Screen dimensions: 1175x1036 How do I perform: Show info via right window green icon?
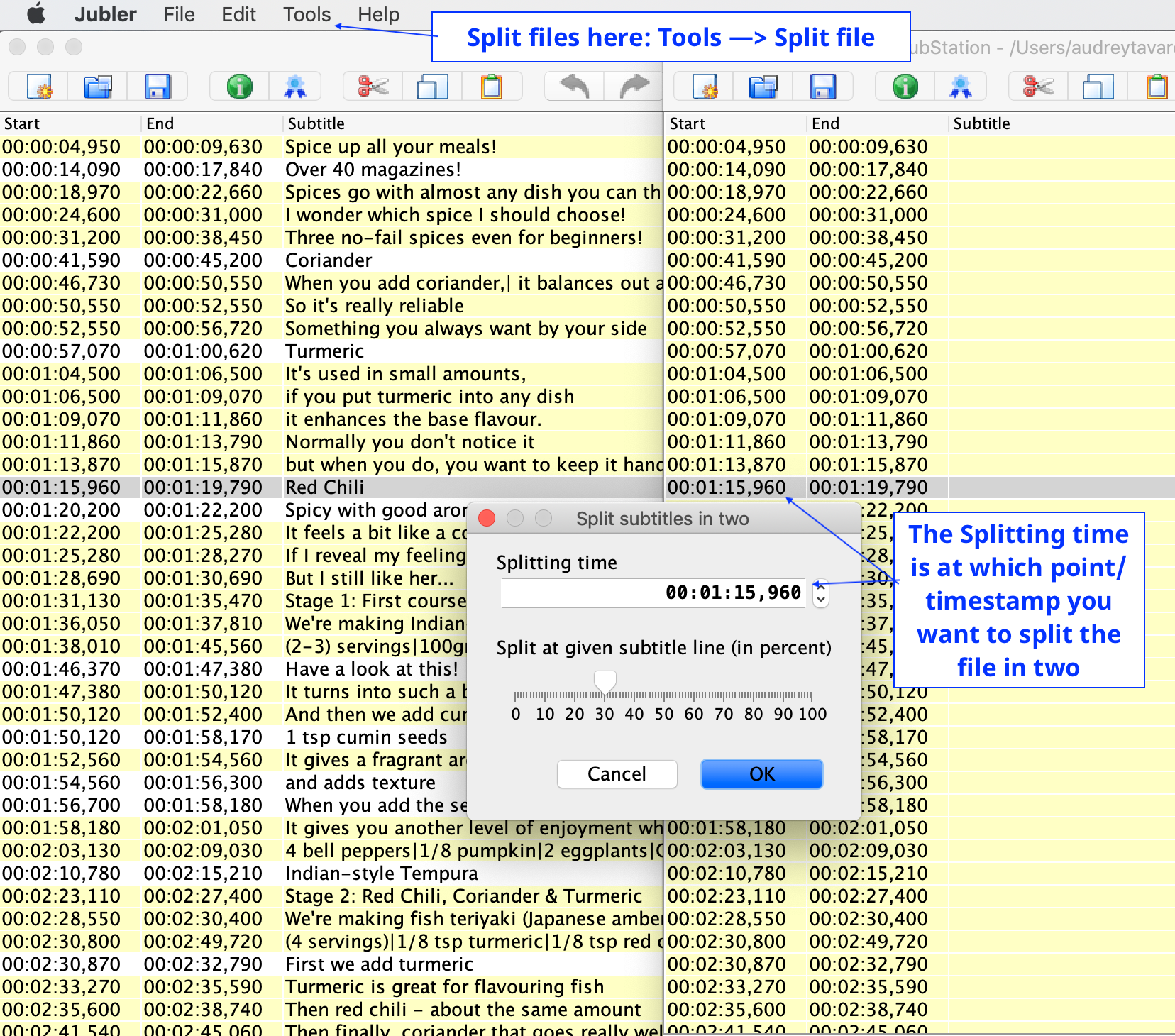point(905,87)
